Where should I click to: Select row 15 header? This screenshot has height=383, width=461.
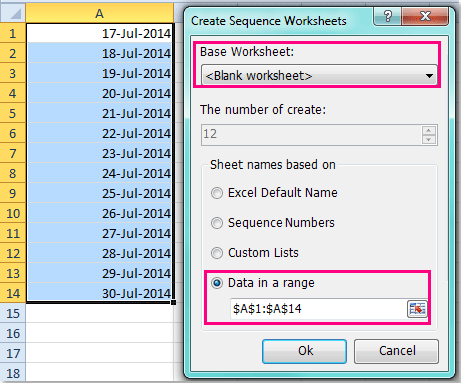pos(13,313)
